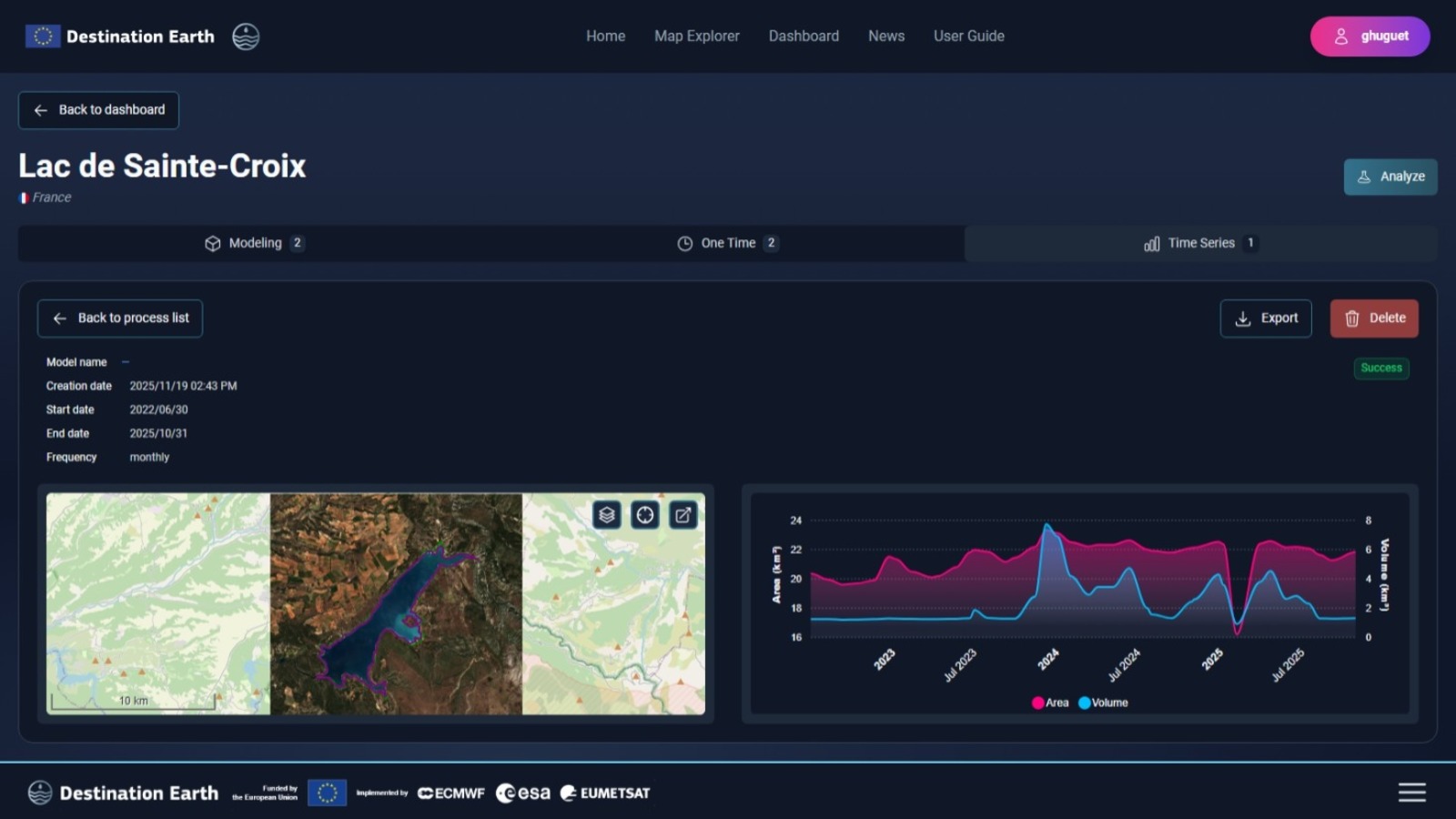Click the ECMWF logo in footer
The image size is (1456, 819).
coord(451,794)
